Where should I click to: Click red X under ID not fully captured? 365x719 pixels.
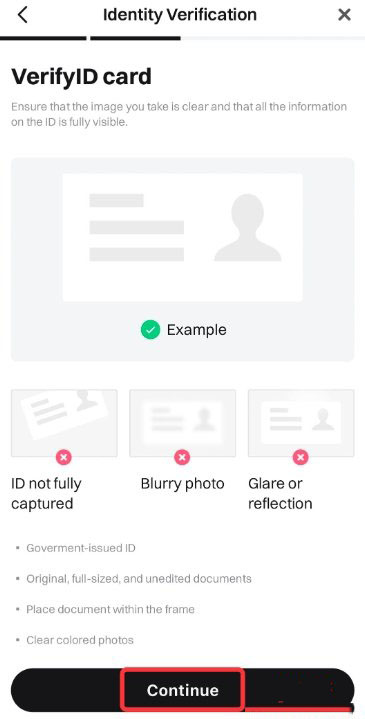pos(64,457)
